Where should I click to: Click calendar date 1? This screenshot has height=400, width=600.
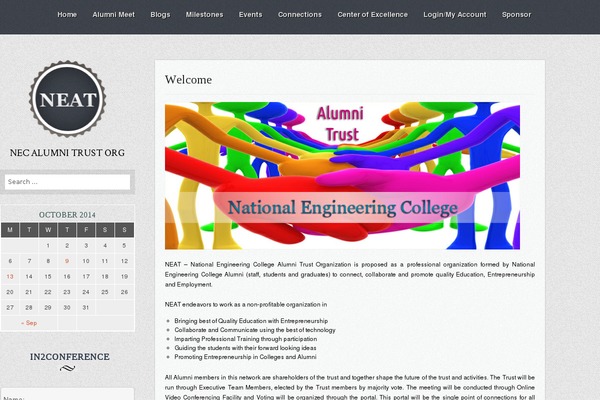point(48,246)
